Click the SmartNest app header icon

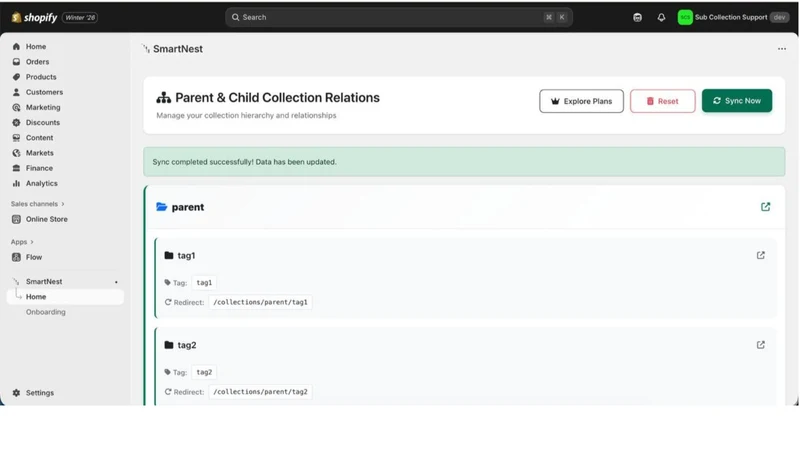pyautogui.click(x=146, y=49)
